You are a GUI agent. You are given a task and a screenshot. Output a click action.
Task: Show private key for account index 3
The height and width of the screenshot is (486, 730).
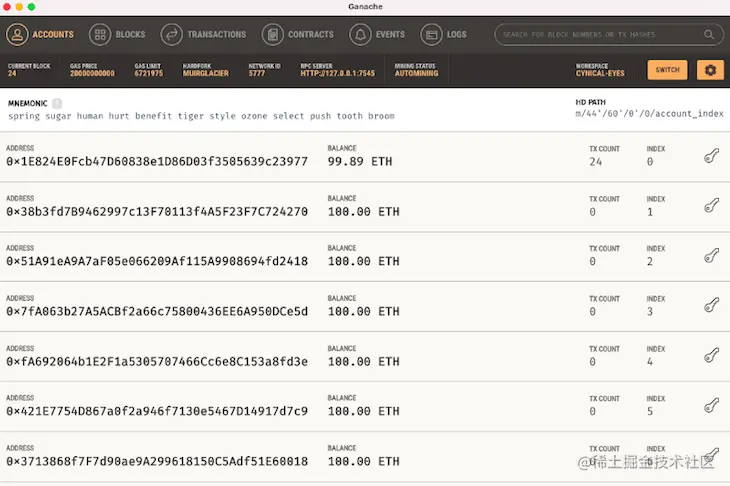point(711,305)
